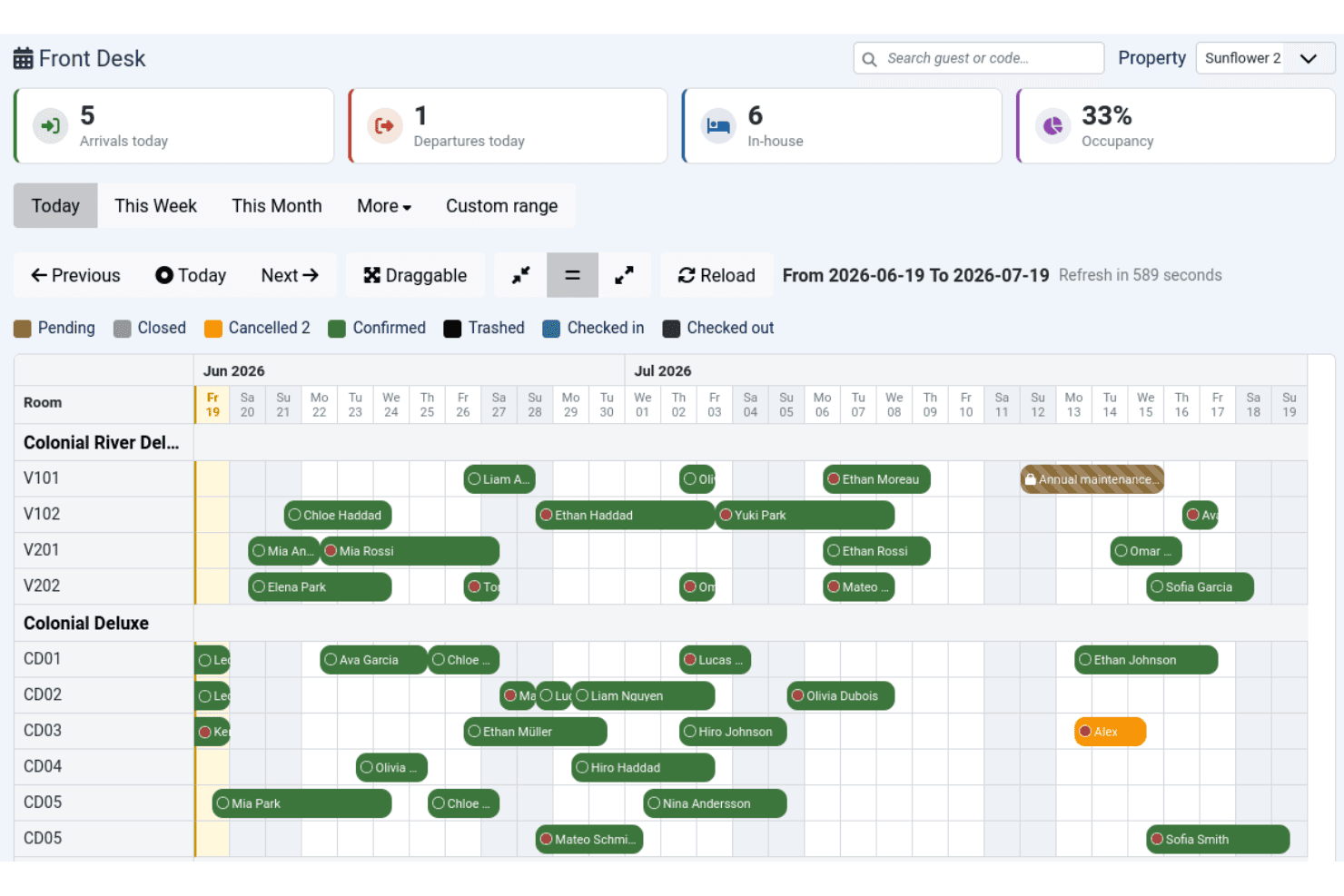Click the departures today icon
This screenshot has height=896, width=1344.
click(385, 126)
